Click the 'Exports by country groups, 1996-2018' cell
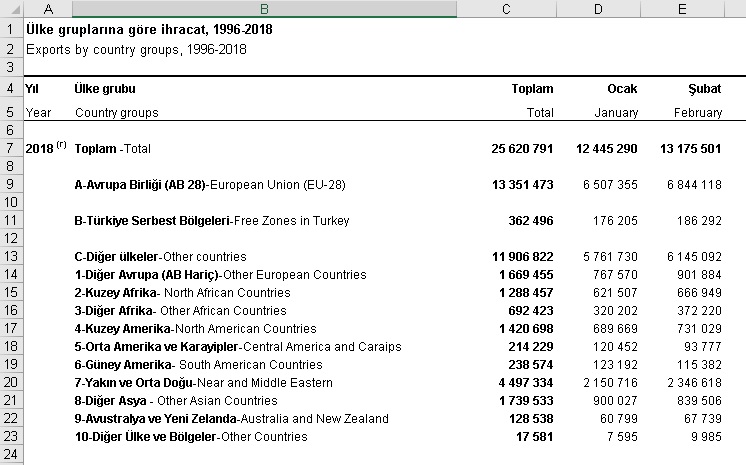Screen dimensions: 746x465 click(136, 48)
